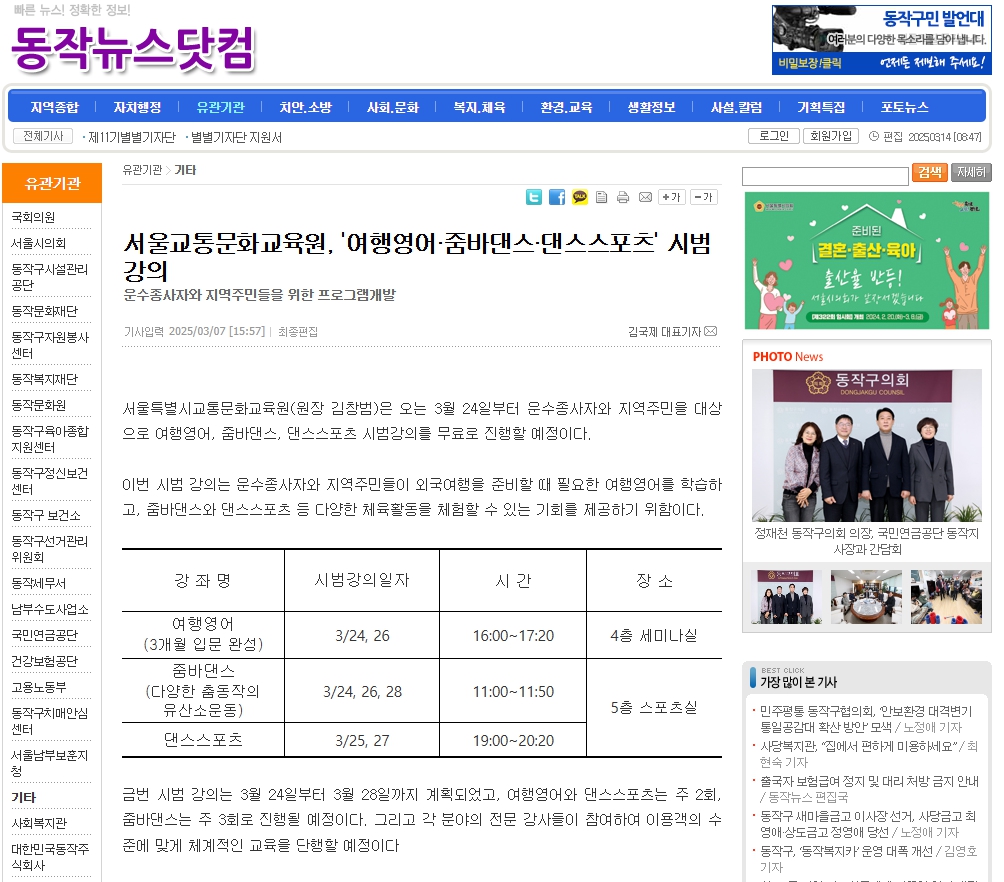1004x882 pixels.
Task: Open 출국자 보험급여 정지 most-viewed article
Action: coord(869,789)
